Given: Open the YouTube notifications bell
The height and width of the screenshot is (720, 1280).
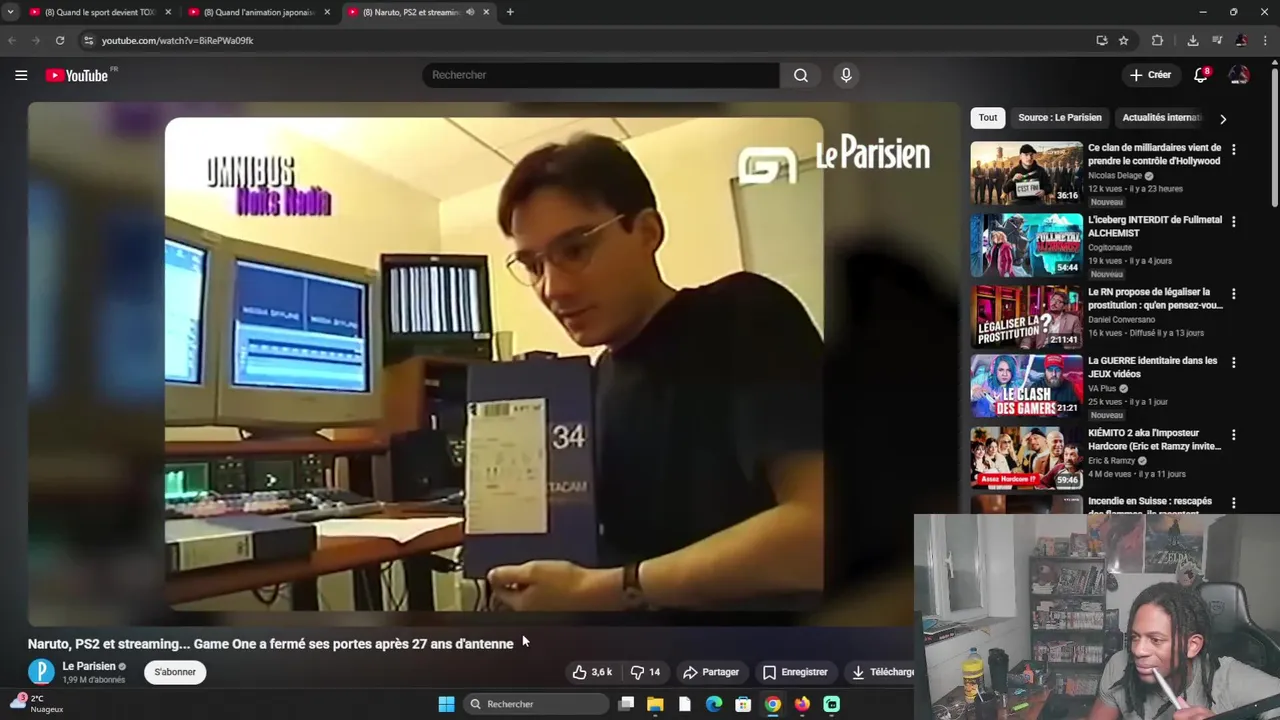Looking at the screenshot, I should tap(1201, 75).
